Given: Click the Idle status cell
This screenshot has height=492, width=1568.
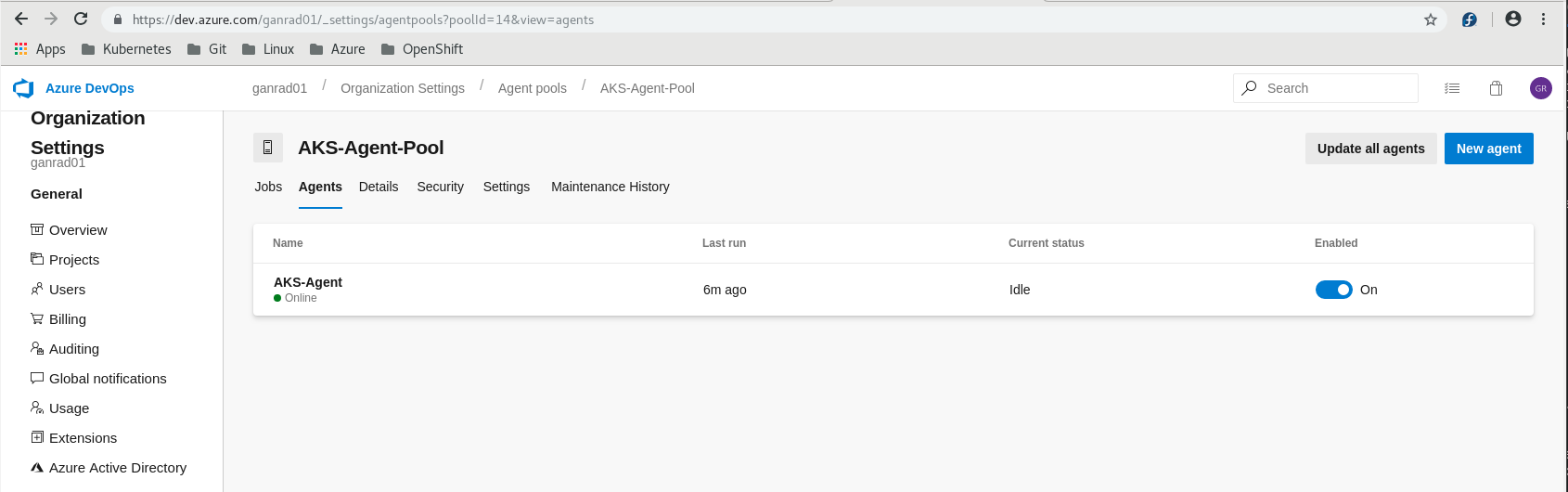Looking at the screenshot, I should point(1020,290).
